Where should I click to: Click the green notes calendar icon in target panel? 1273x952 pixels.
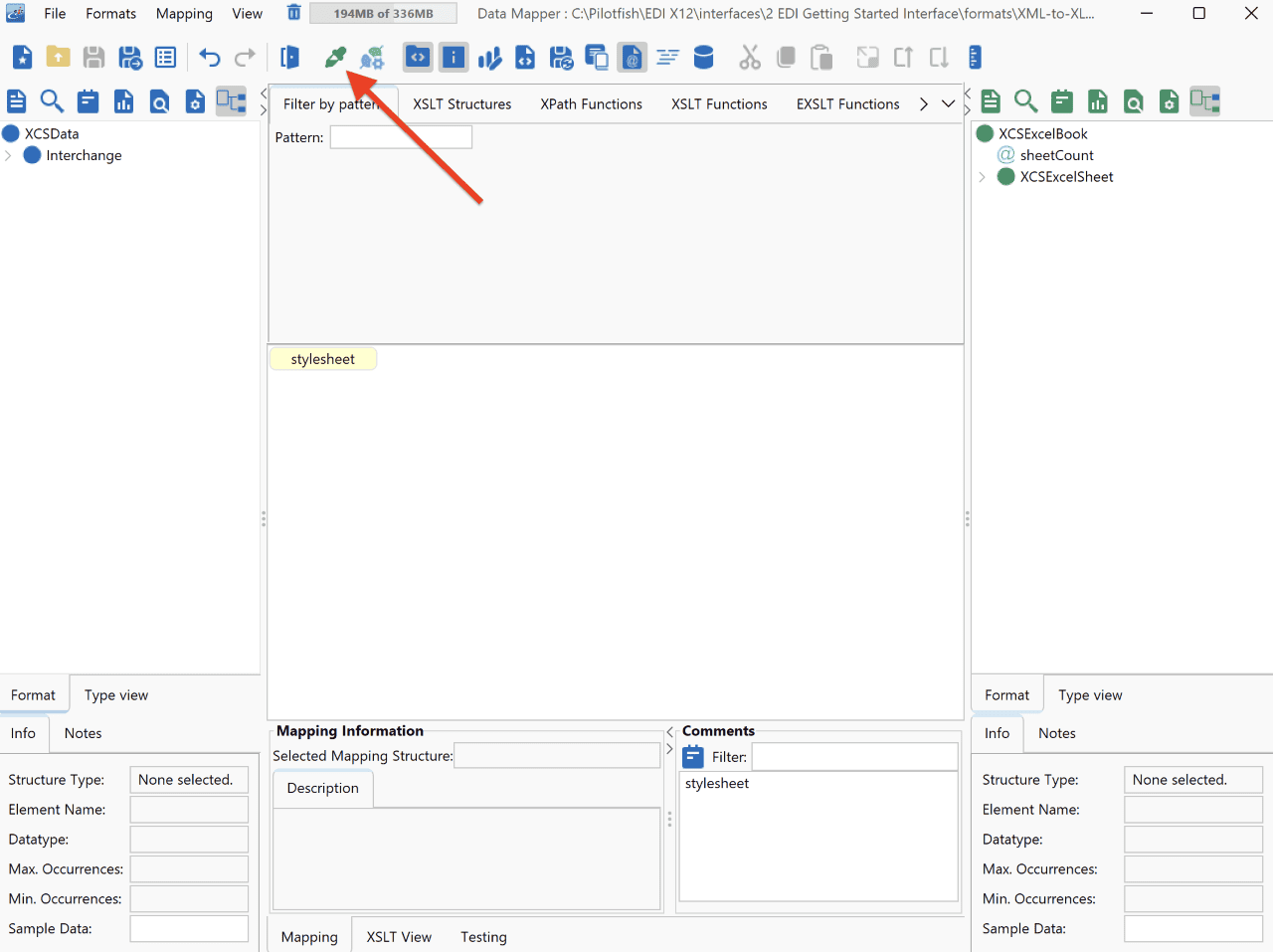pyautogui.click(x=1062, y=101)
